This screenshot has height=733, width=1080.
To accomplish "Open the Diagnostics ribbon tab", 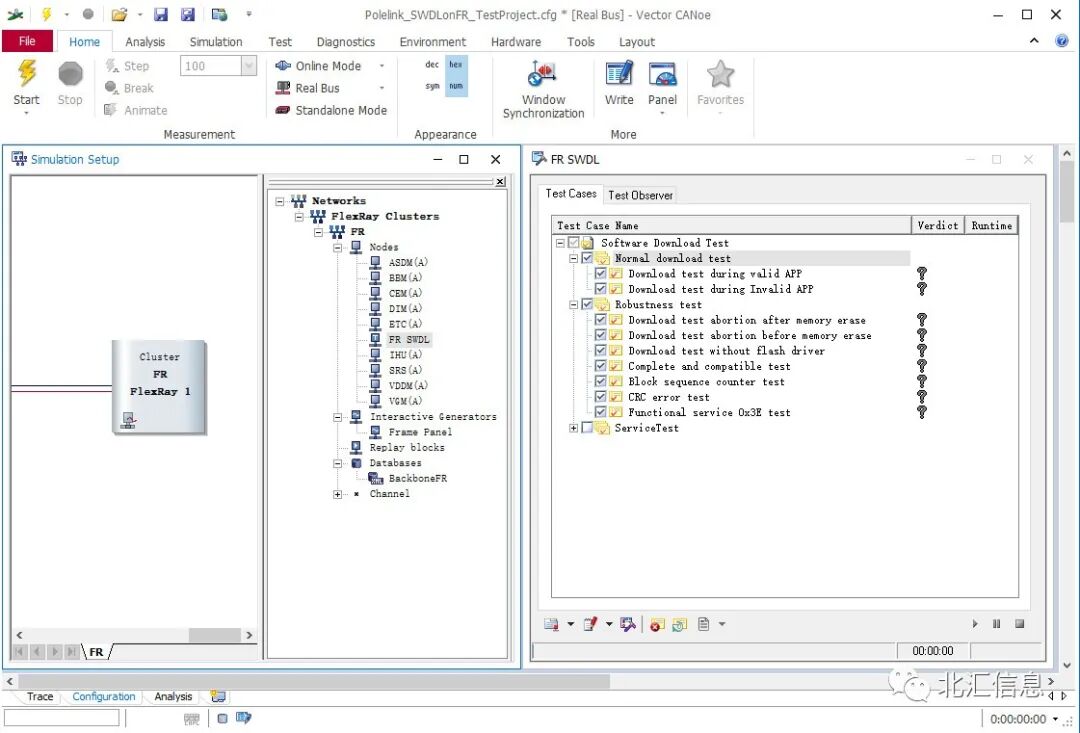I will point(346,42).
